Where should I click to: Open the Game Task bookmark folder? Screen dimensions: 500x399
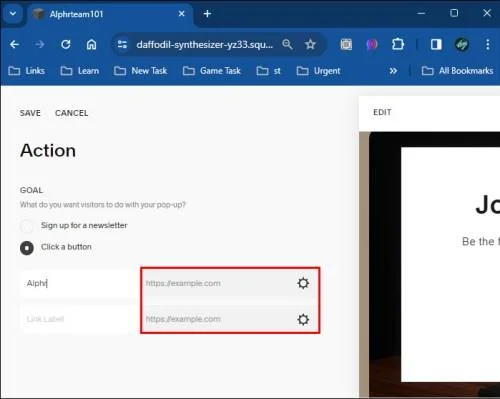point(212,71)
